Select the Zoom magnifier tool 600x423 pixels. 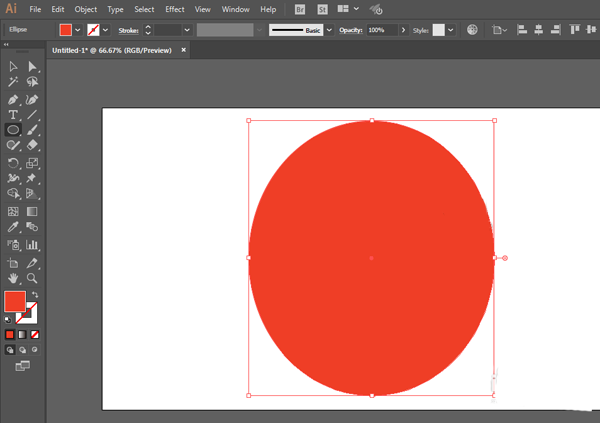tap(32, 278)
